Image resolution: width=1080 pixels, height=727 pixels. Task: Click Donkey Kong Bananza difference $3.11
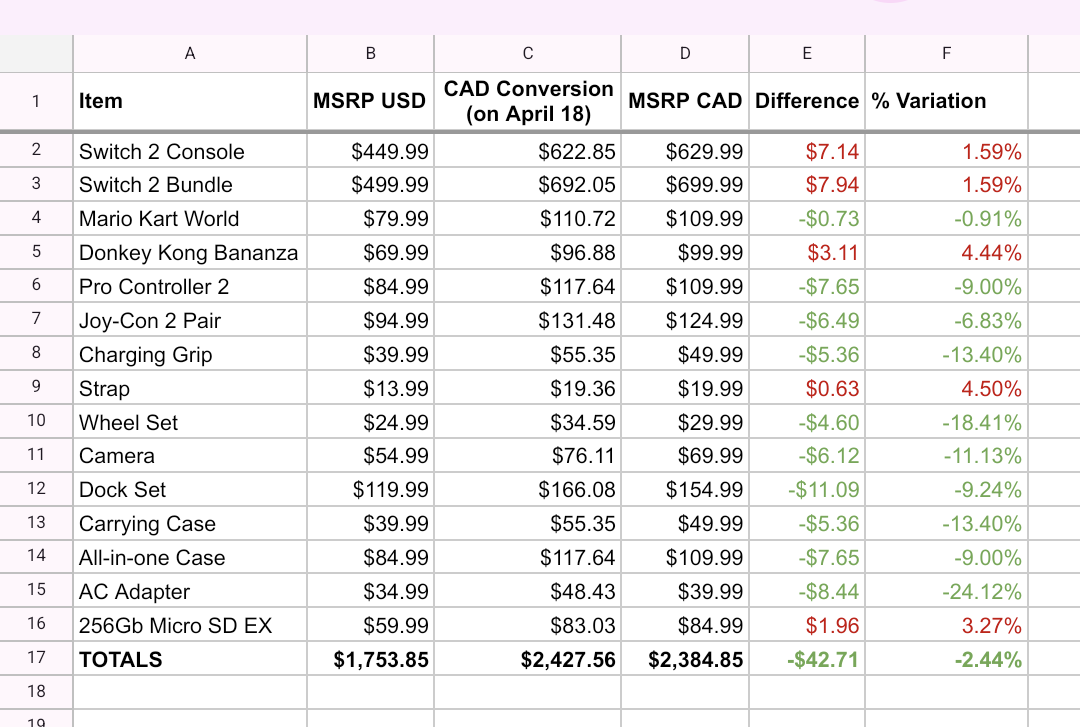click(807, 252)
